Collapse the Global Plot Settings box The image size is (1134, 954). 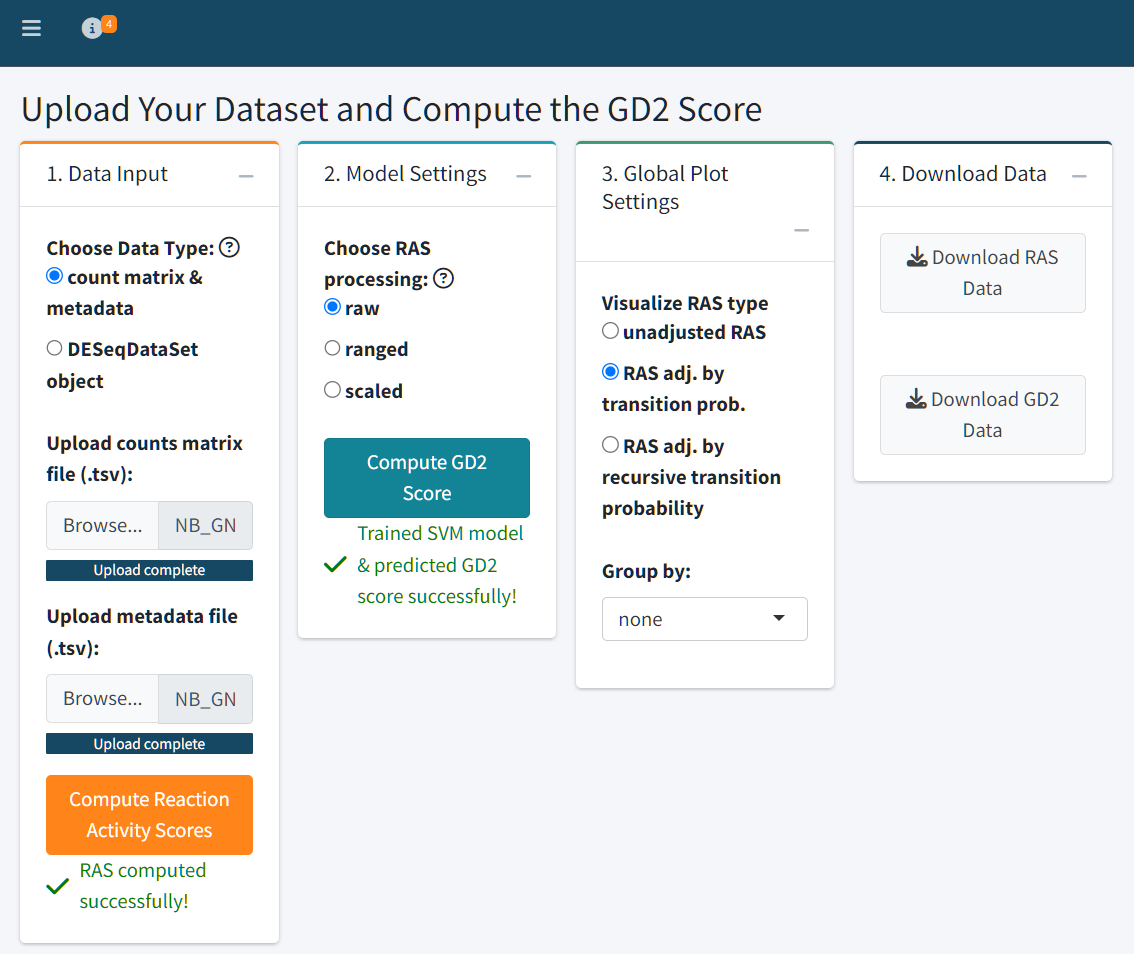[x=801, y=230]
